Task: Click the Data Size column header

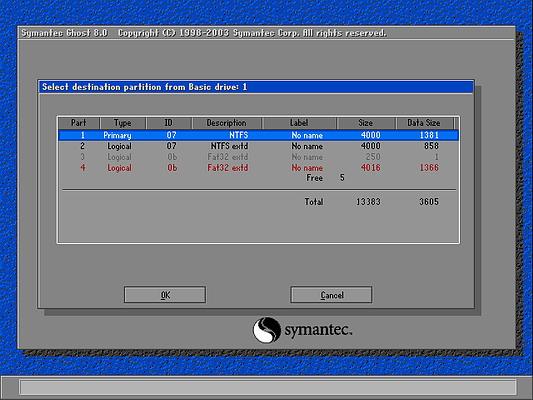Action: click(x=424, y=123)
